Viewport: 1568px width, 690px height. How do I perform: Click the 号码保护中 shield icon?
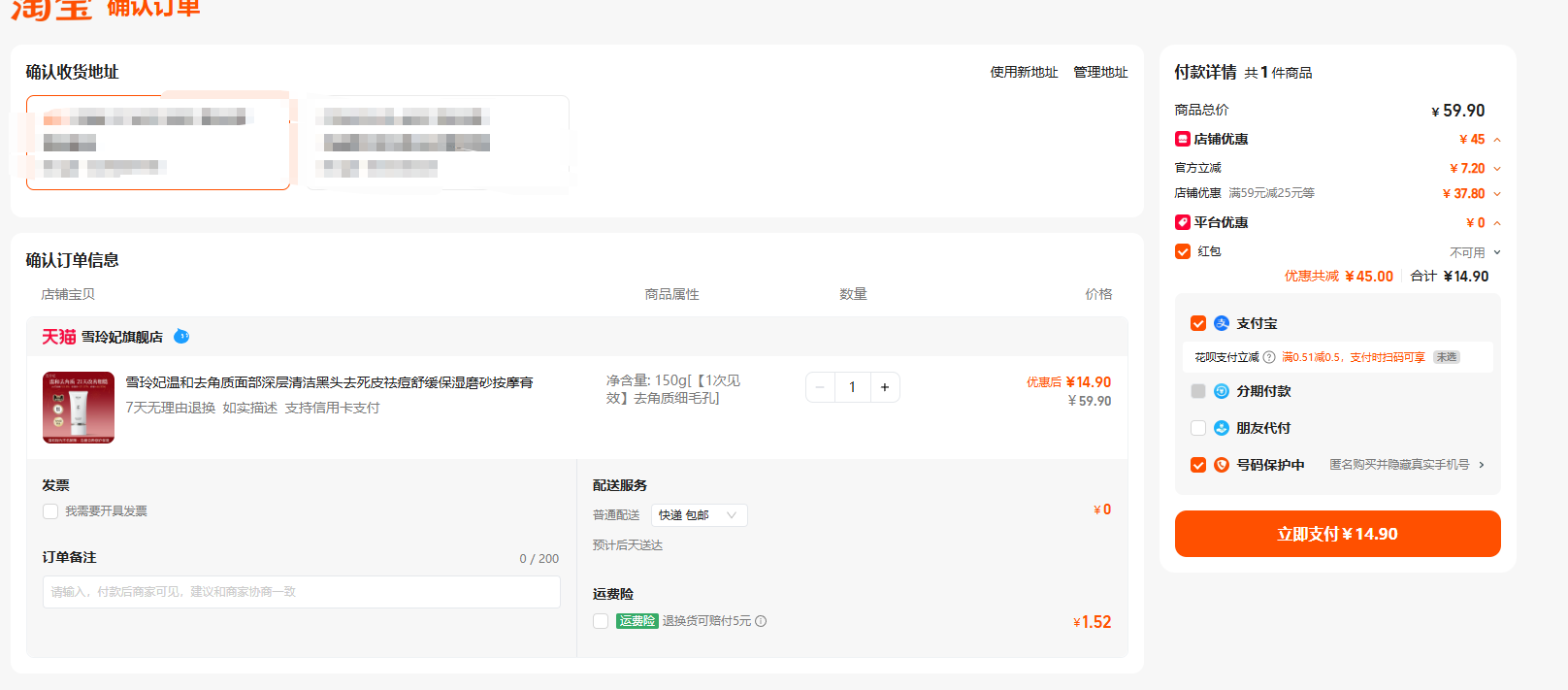(1222, 465)
